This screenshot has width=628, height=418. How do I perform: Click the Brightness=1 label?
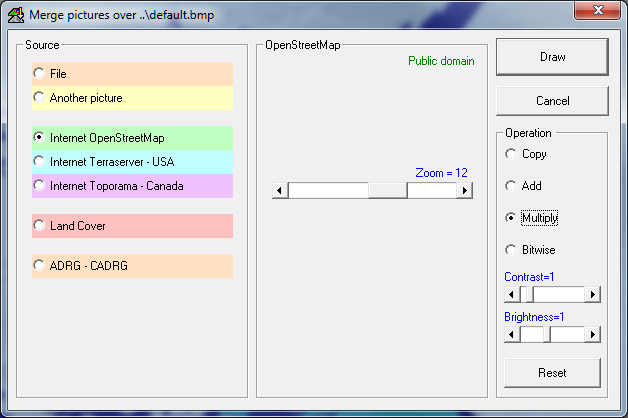(534, 317)
